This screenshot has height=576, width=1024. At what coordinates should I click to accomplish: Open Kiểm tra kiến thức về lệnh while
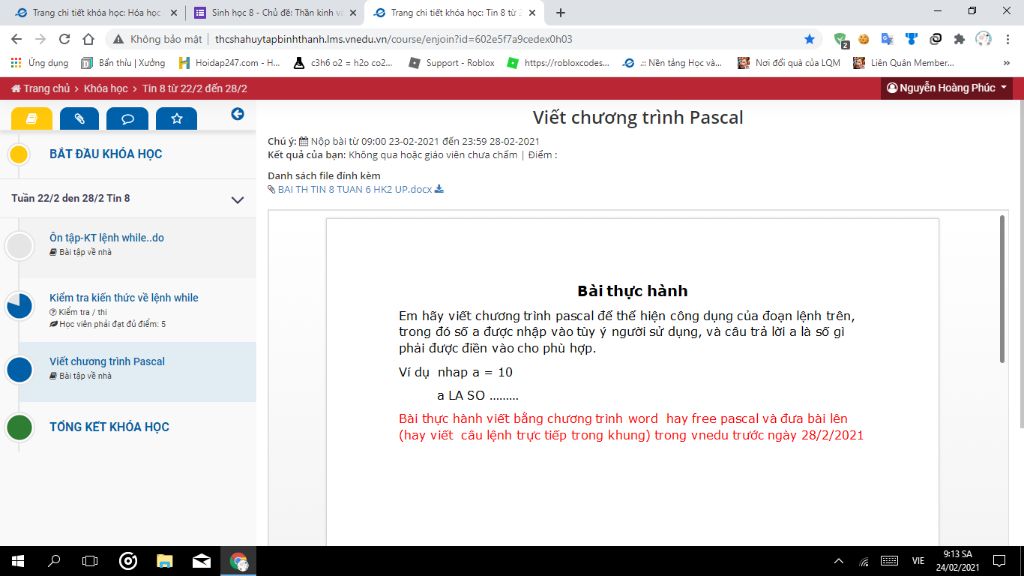click(123, 298)
